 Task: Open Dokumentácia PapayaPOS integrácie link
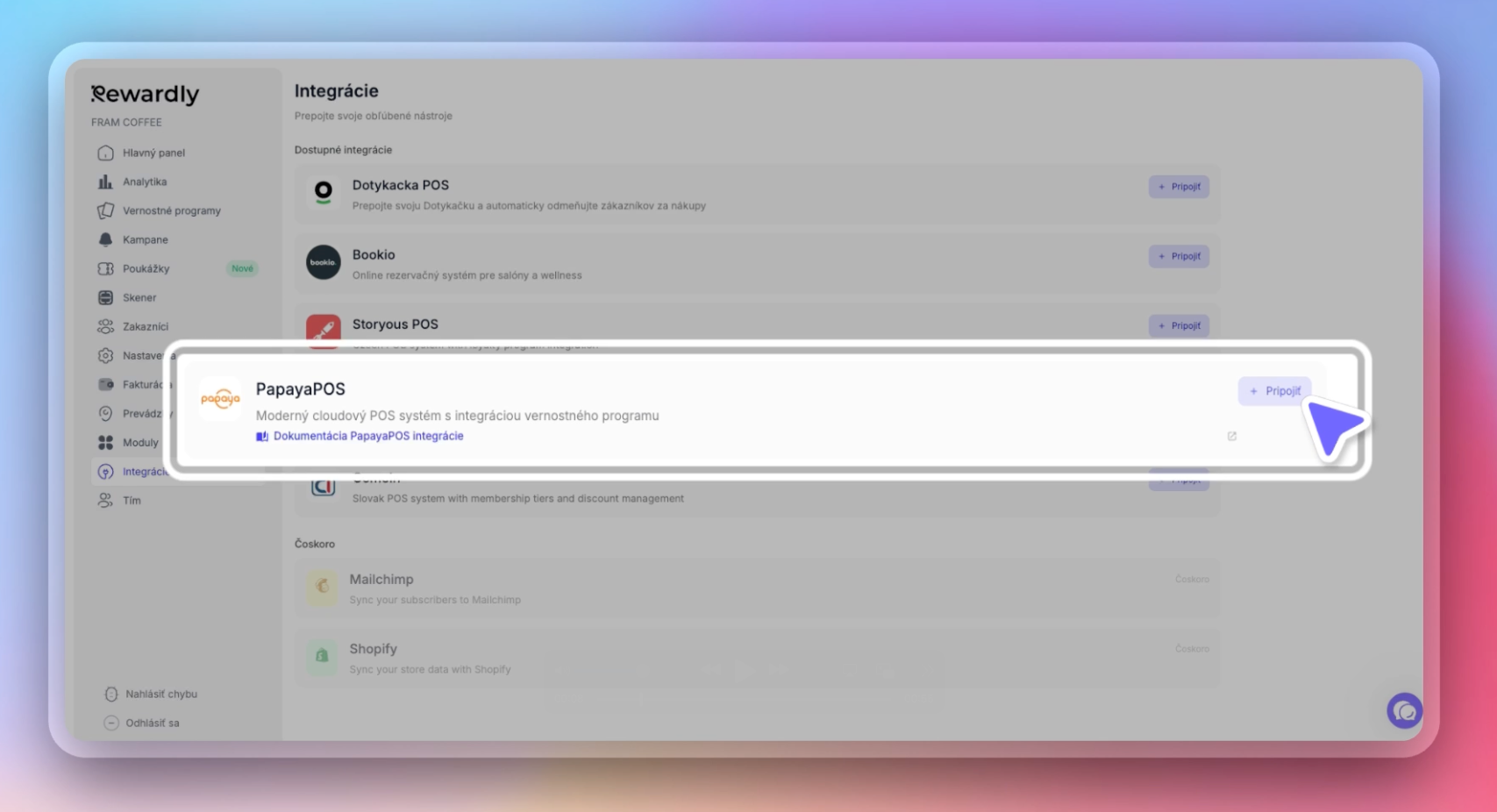(x=368, y=436)
